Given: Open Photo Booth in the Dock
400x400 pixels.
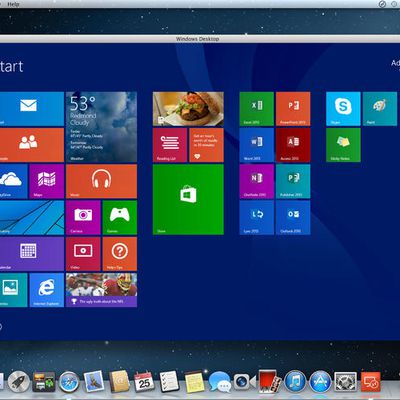Looking at the screenshot, I should (269, 381).
